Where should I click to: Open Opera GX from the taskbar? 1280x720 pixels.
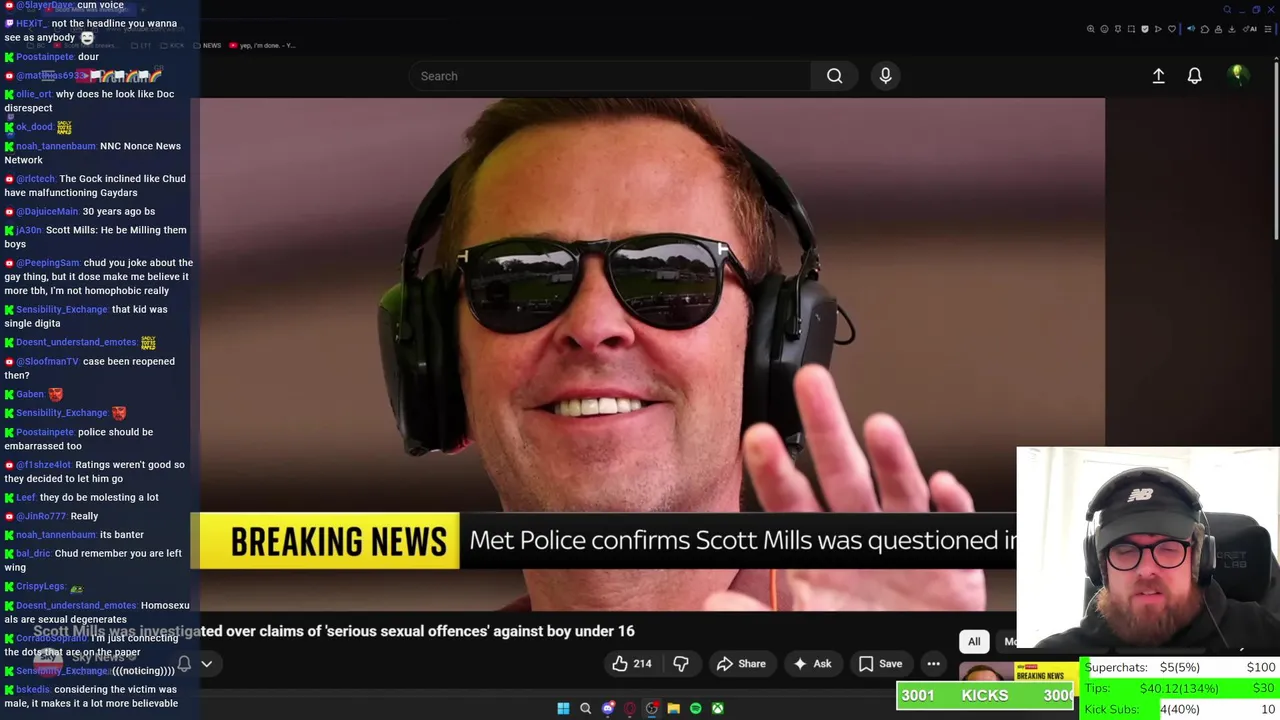(629, 708)
